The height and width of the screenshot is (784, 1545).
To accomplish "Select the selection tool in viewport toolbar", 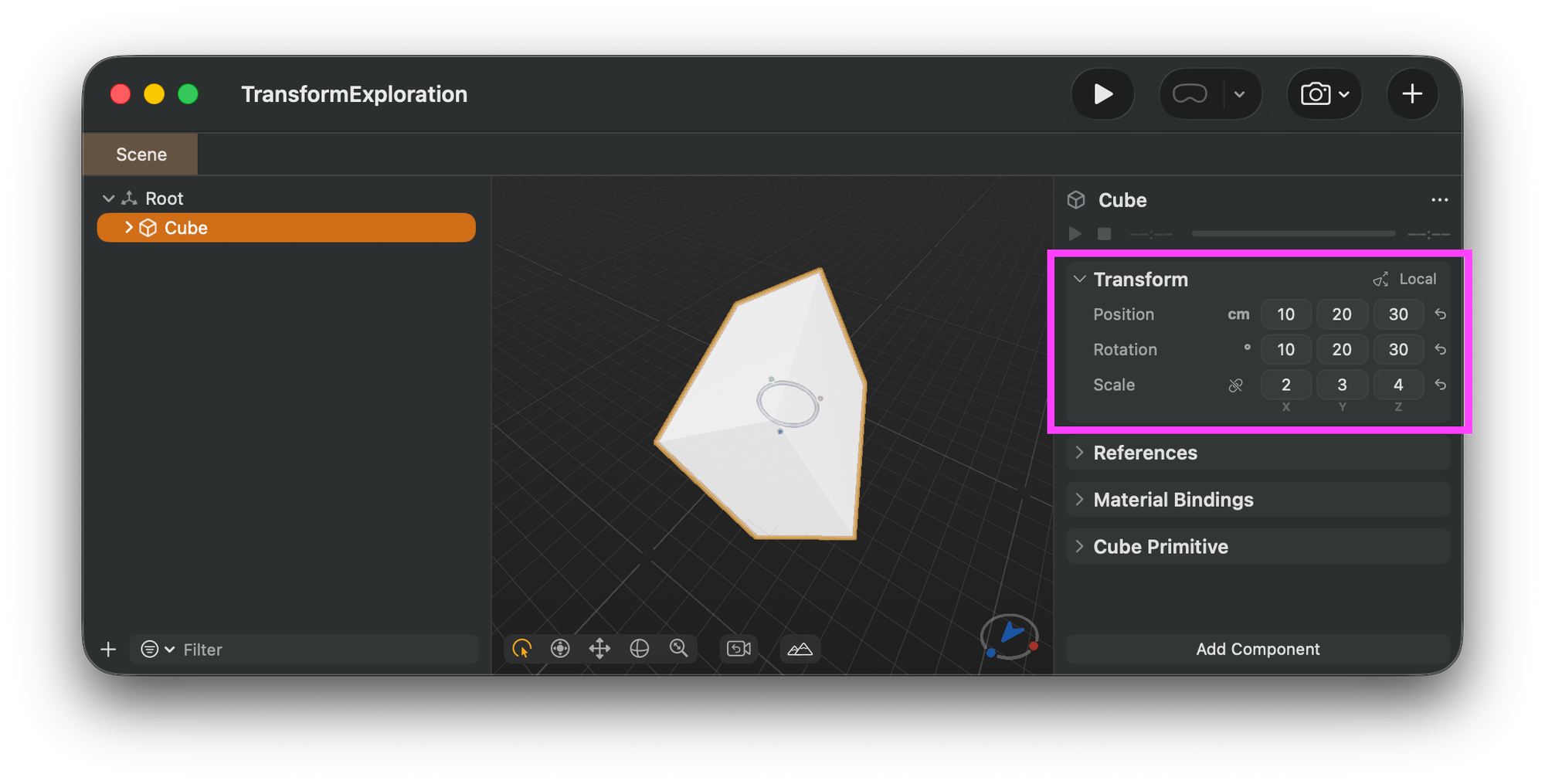I will coord(523,648).
